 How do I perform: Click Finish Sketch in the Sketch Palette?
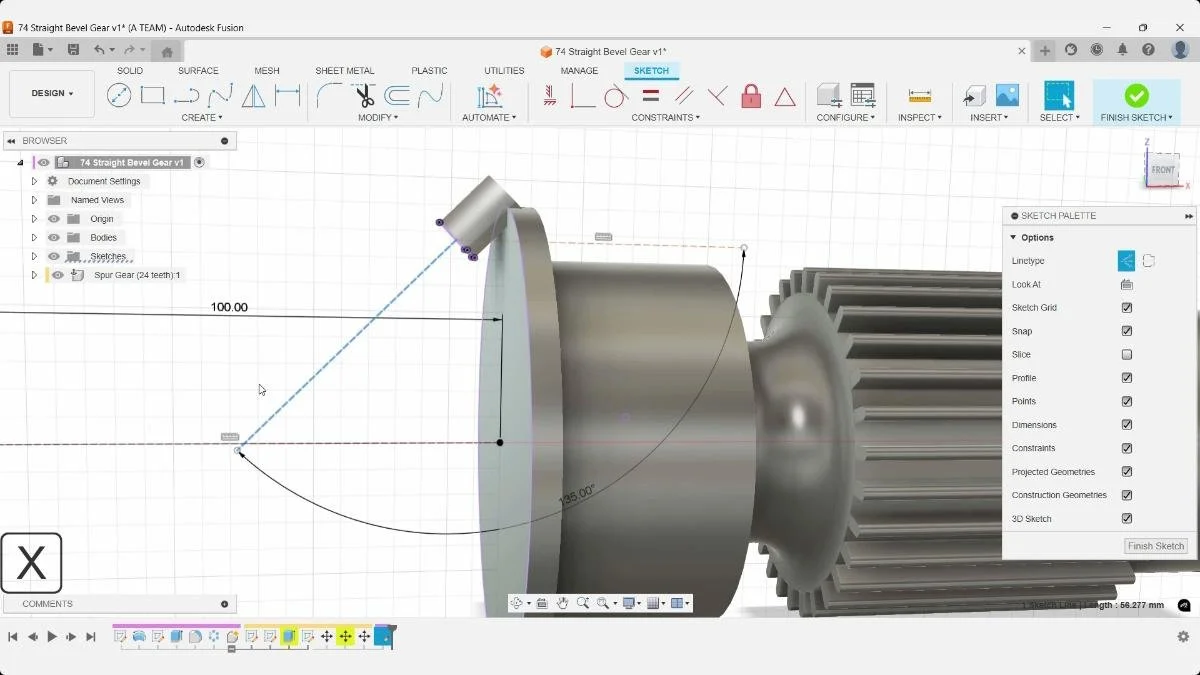tap(1156, 546)
